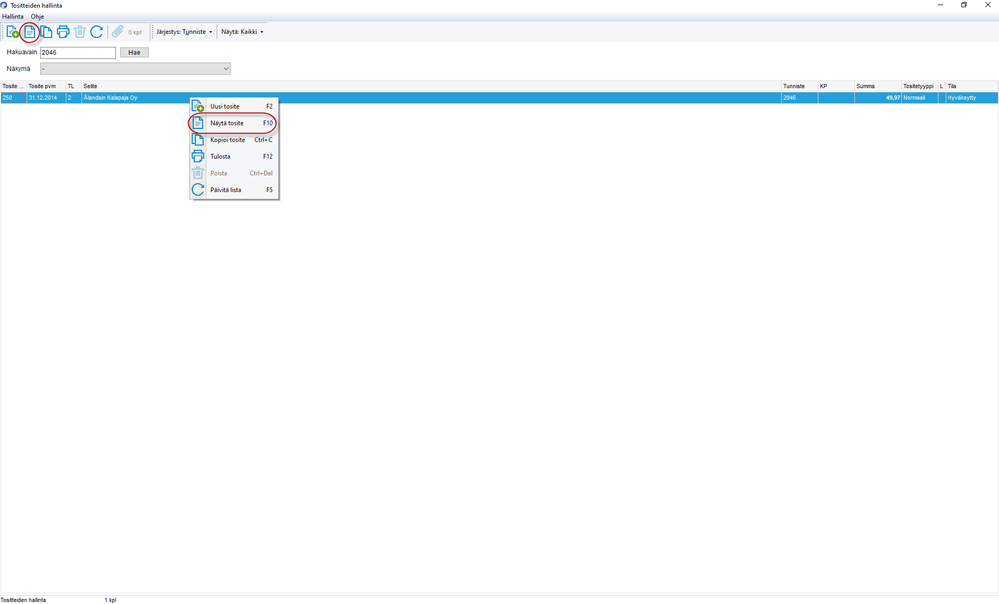
Task: Choose Kopioi tosite from context menu
Action: click(234, 140)
